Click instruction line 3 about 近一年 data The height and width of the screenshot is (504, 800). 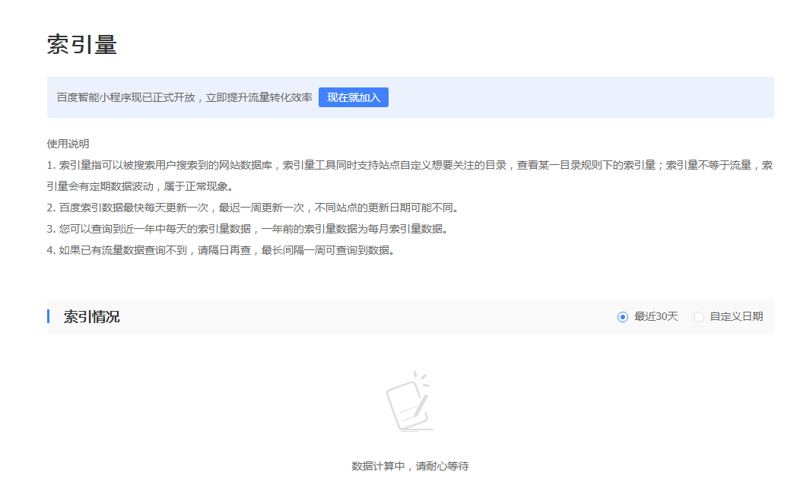(248, 229)
